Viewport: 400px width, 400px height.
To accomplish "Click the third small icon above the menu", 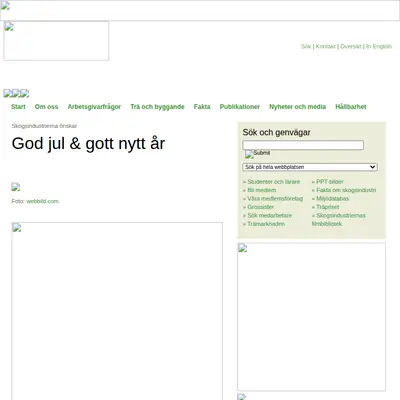I will click(x=25, y=93).
